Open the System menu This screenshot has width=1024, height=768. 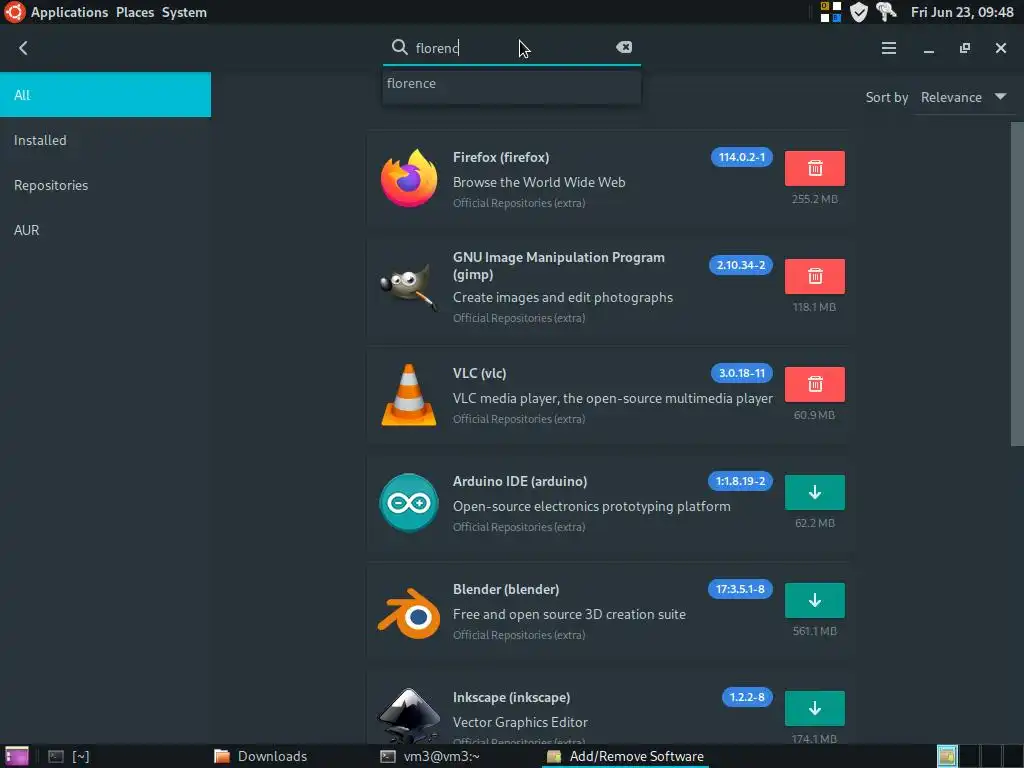point(184,12)
